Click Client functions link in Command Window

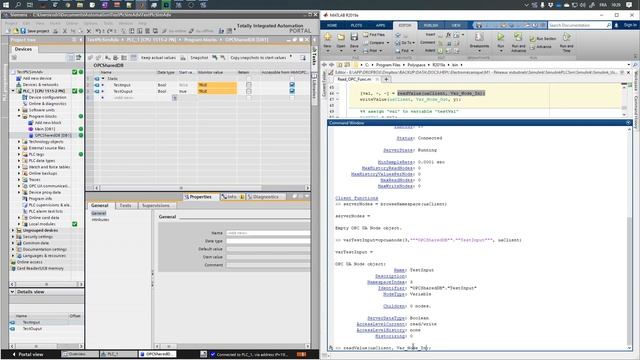tap(356, 198)
